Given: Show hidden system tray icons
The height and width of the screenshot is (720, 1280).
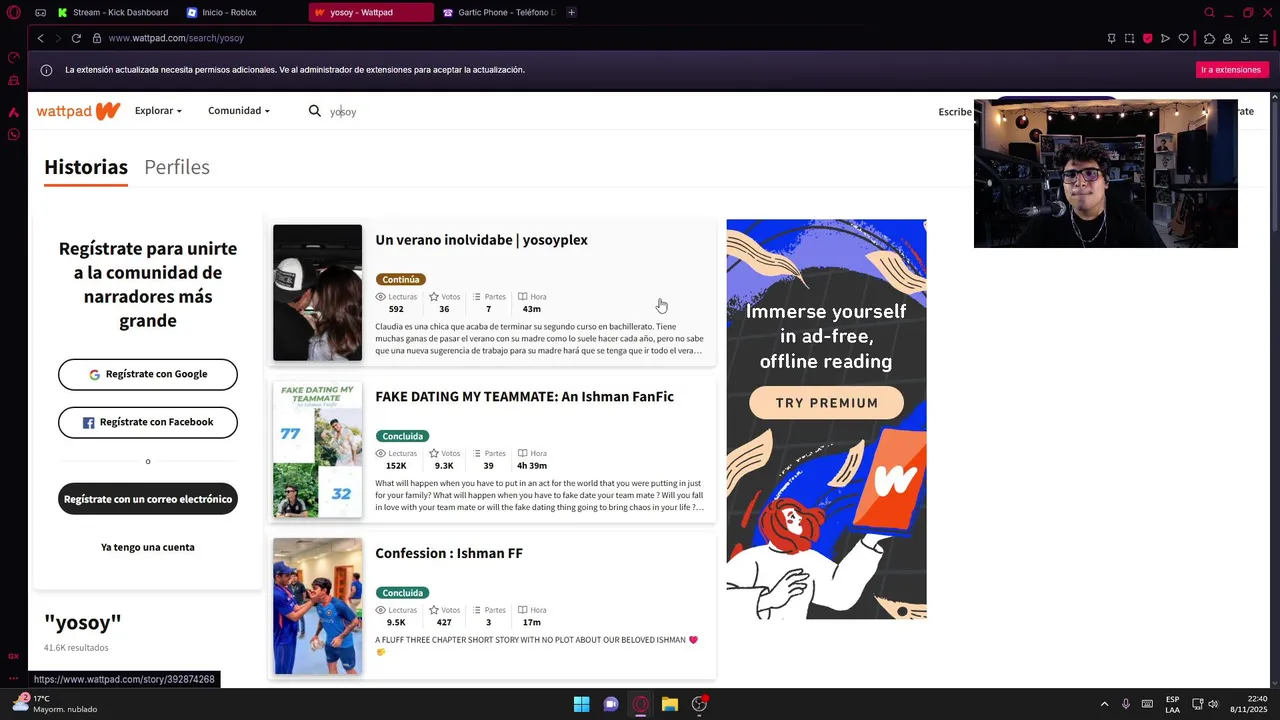Looking at the screenshot, I should pos(1104,704).
